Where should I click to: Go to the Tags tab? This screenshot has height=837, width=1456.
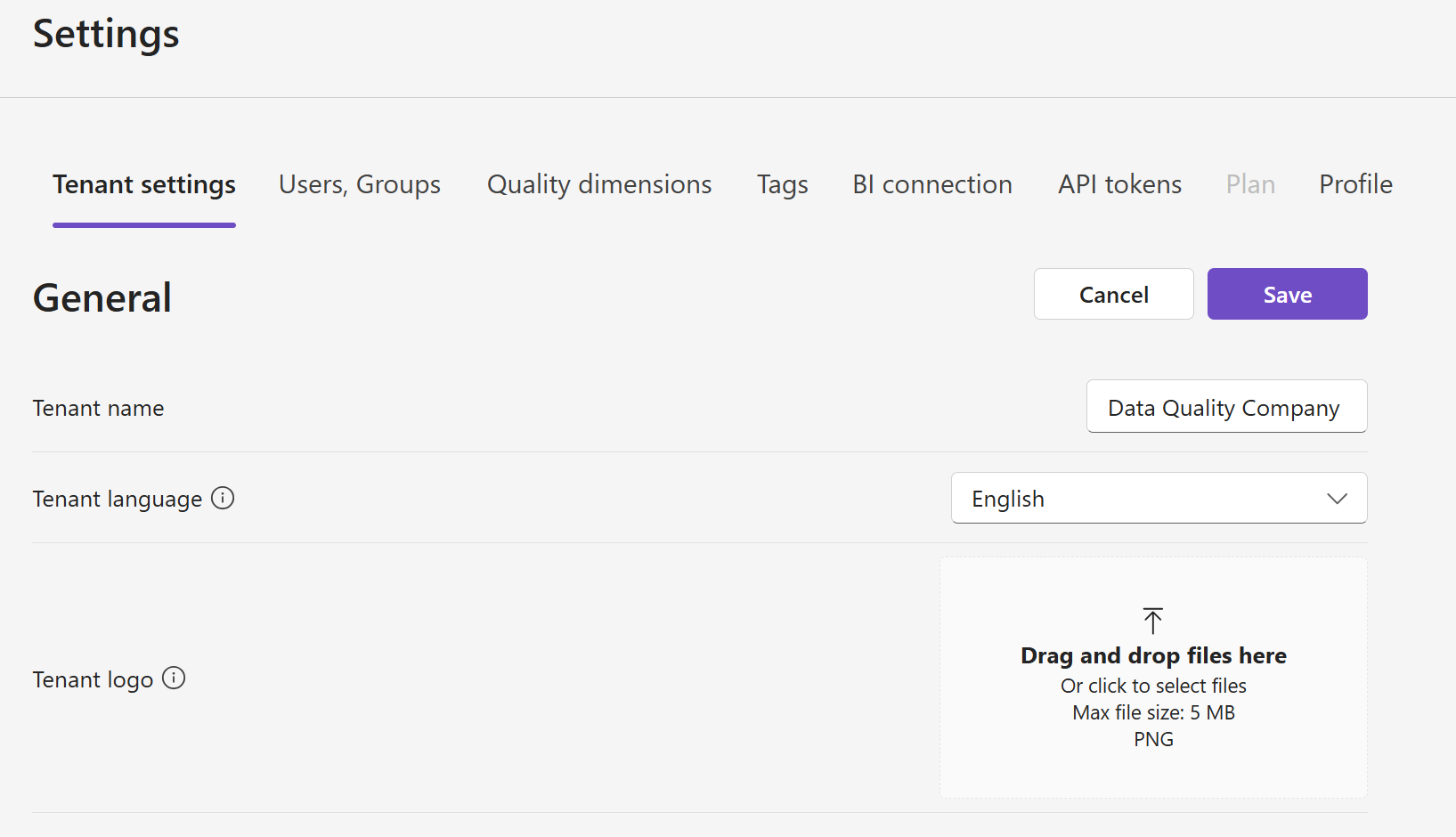coord(782,184)
